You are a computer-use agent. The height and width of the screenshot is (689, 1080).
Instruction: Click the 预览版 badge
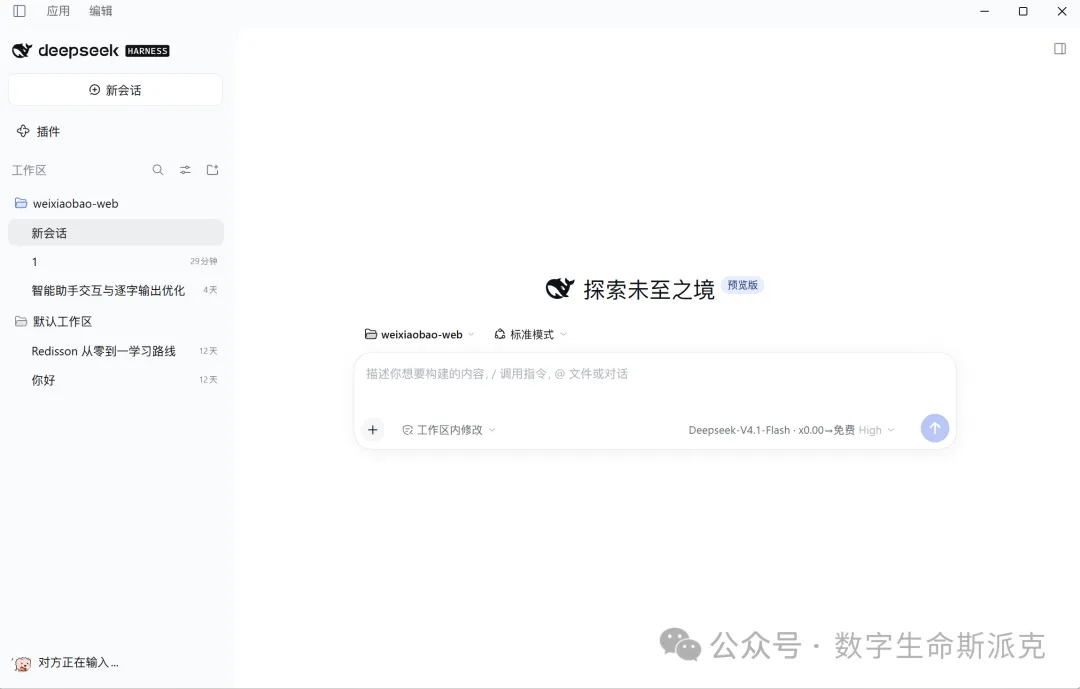(742, 285)
